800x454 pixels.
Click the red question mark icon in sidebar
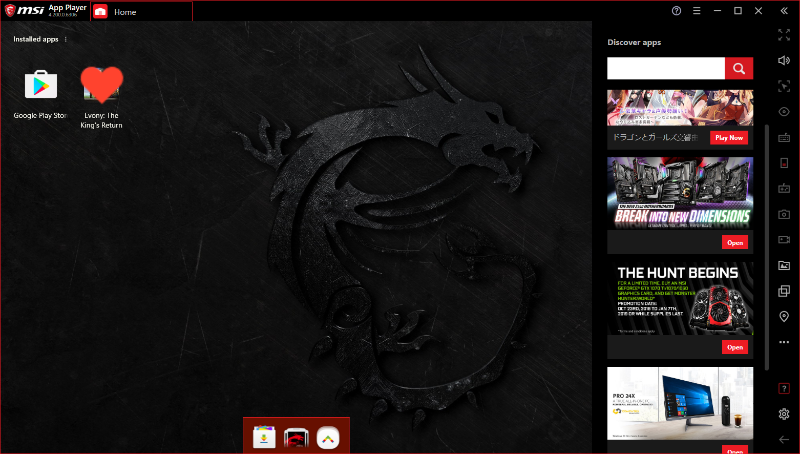[x=784, y=389]
